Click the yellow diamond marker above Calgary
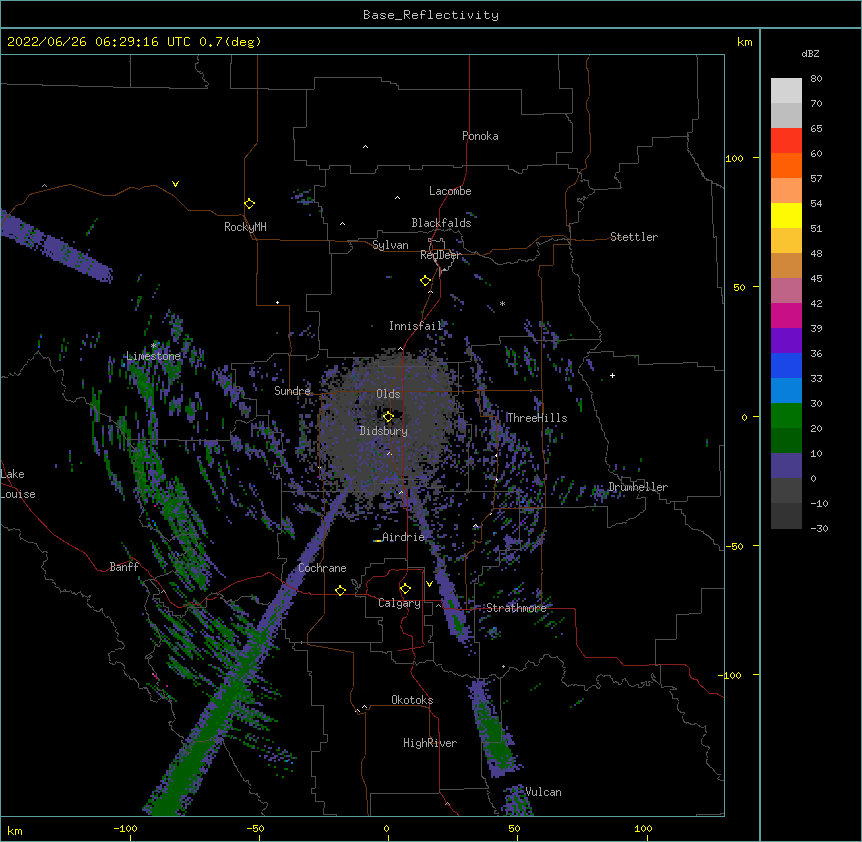Viewport: 862px width, 842px height. click(405, 589)
